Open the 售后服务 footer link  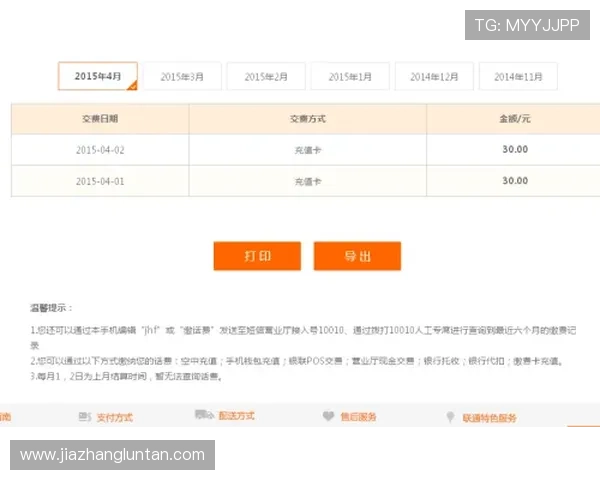[359, 416]
